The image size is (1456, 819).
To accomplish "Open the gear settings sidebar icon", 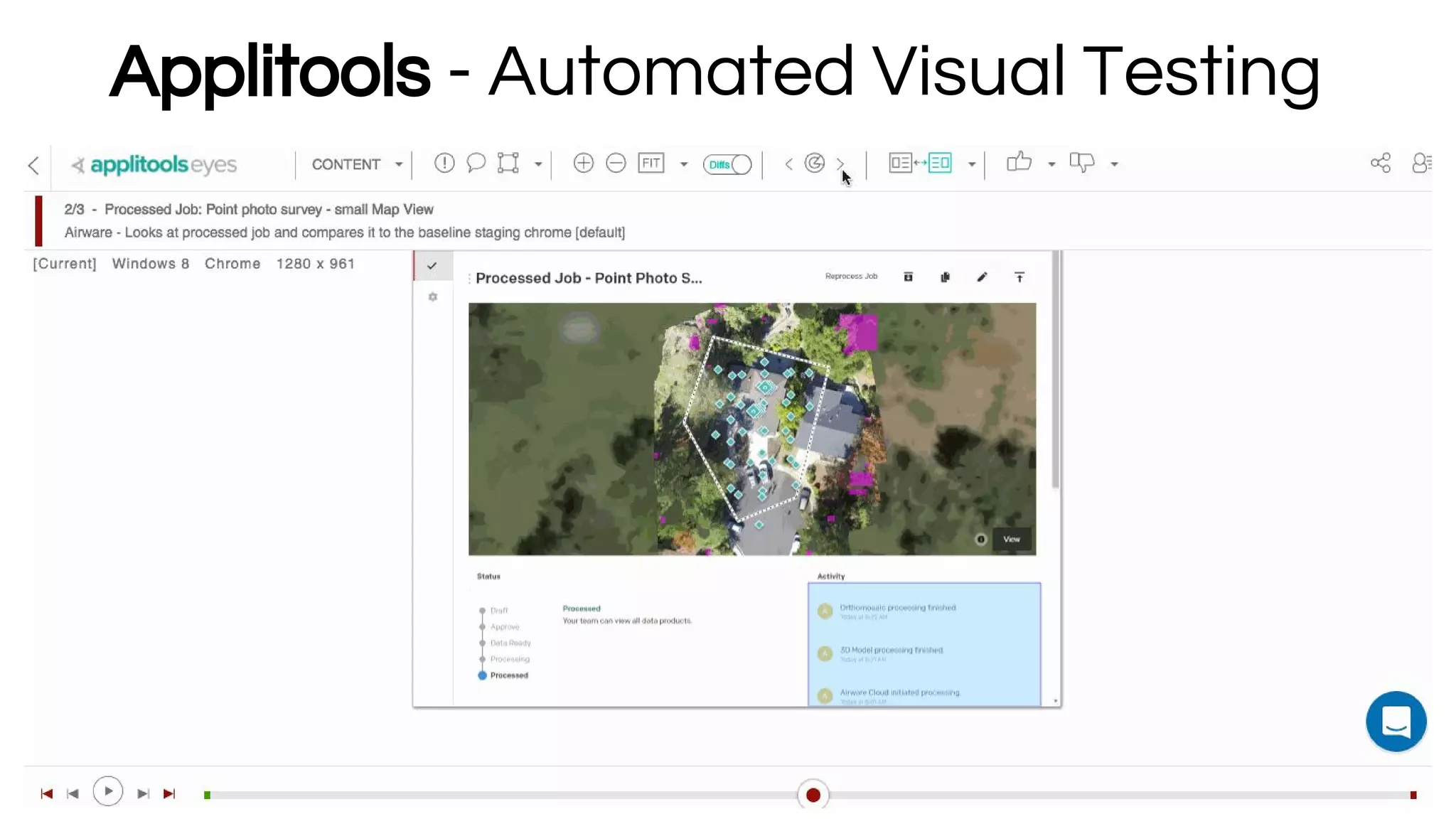I will pos(432,296).
